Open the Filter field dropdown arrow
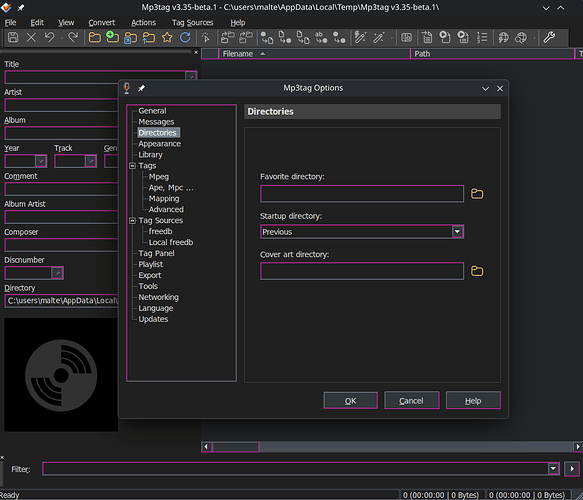 [553, 469]
